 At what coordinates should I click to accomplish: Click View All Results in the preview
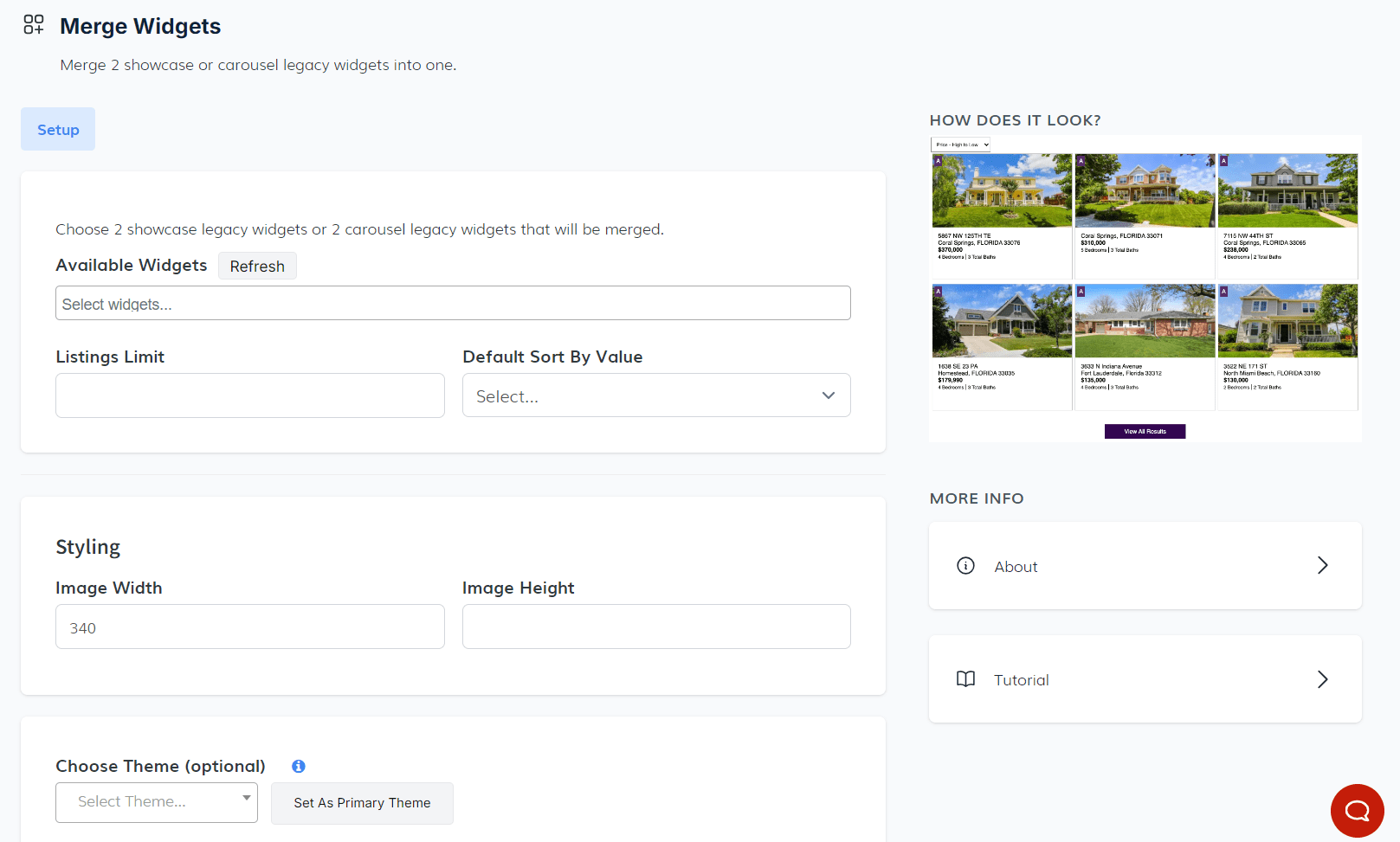1145,431
